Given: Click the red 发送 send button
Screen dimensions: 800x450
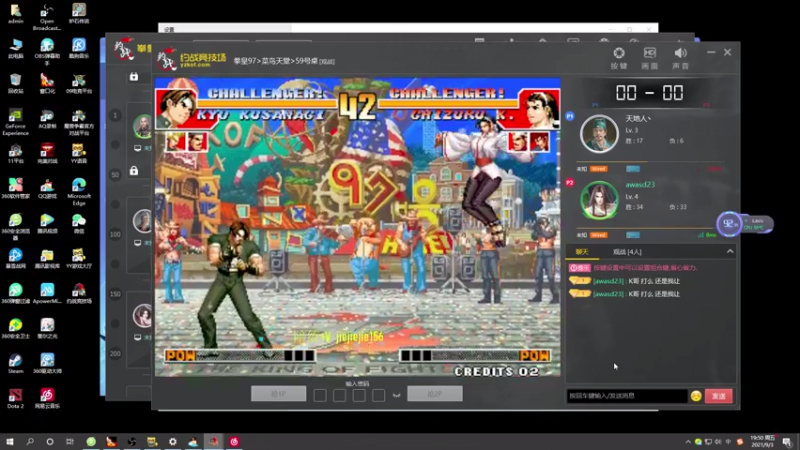Looking at the screenshot, I should point(718,396).
